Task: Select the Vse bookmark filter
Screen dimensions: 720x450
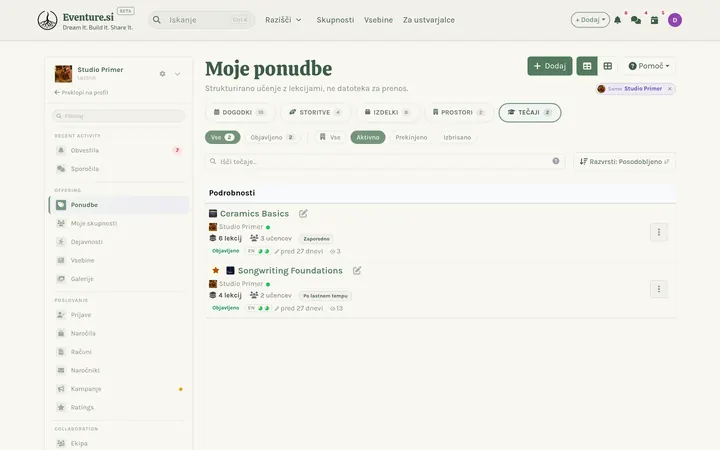Action: (331, 137)
